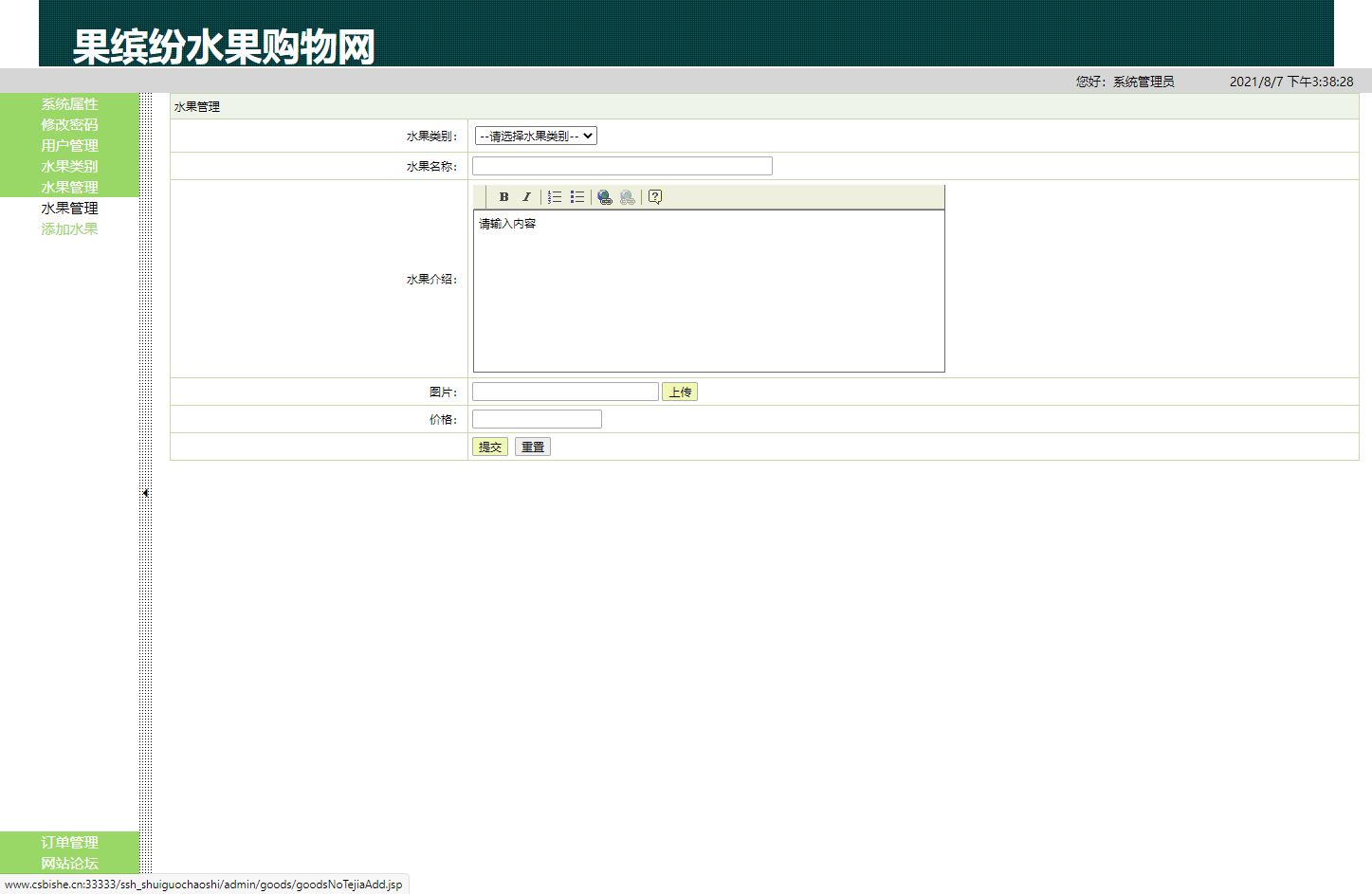
Task: Click the 水果类别: form label
Action: (x=431, y=137)
